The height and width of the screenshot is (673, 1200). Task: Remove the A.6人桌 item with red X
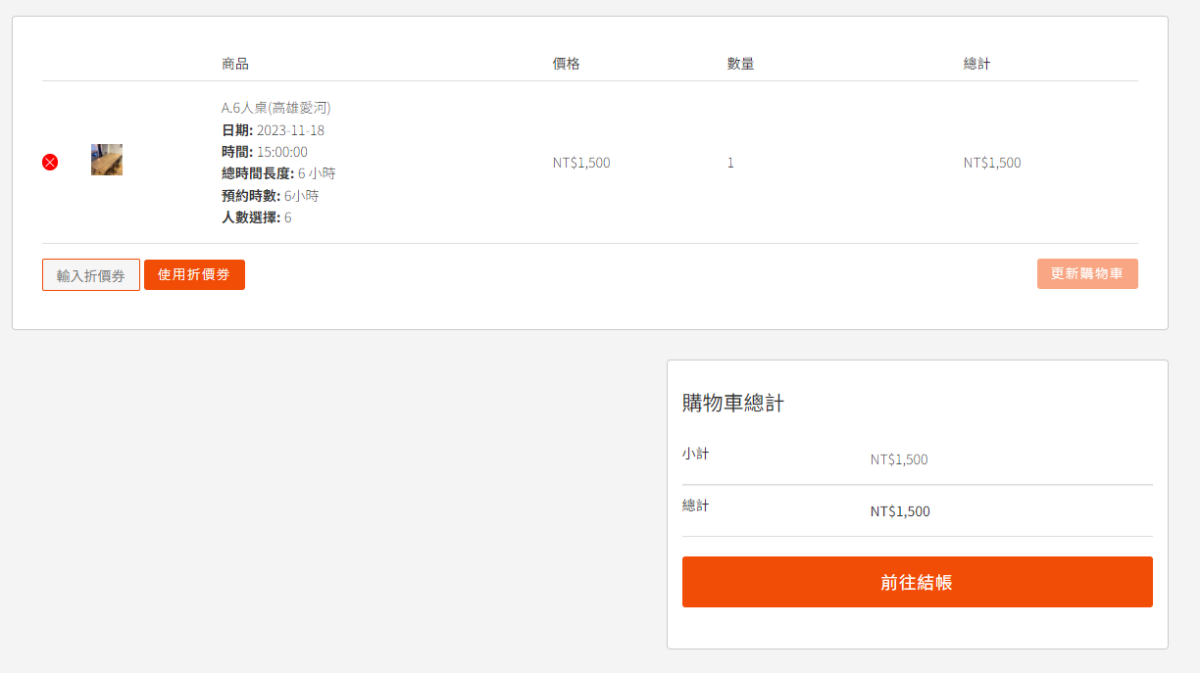click(50, 162)
